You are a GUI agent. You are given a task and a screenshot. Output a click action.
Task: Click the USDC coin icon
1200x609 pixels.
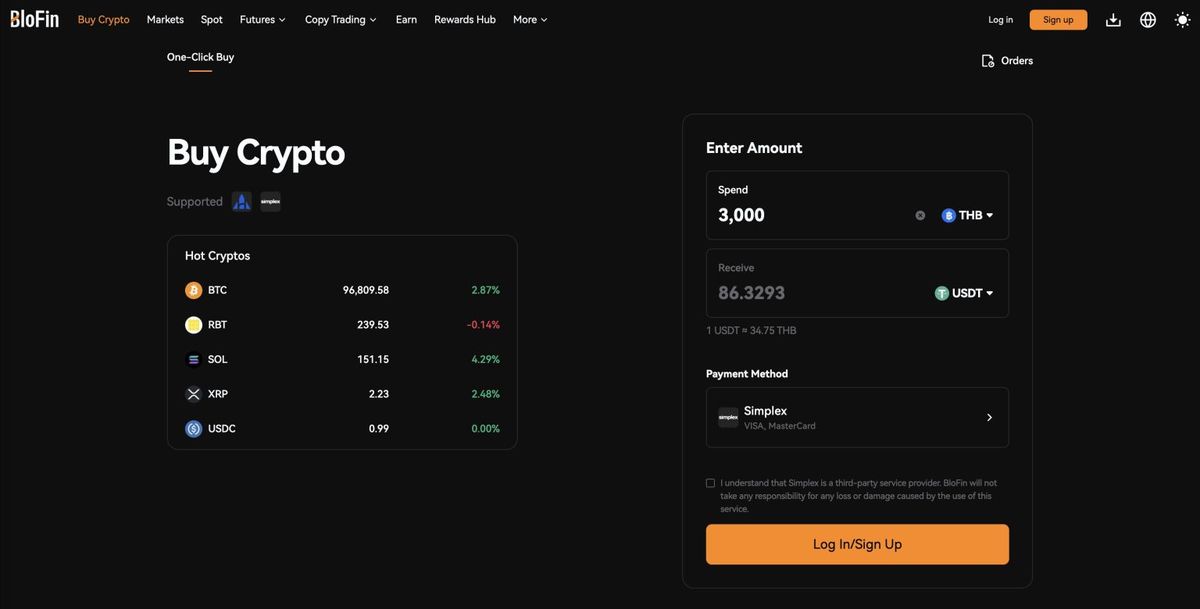pos(193,429)
